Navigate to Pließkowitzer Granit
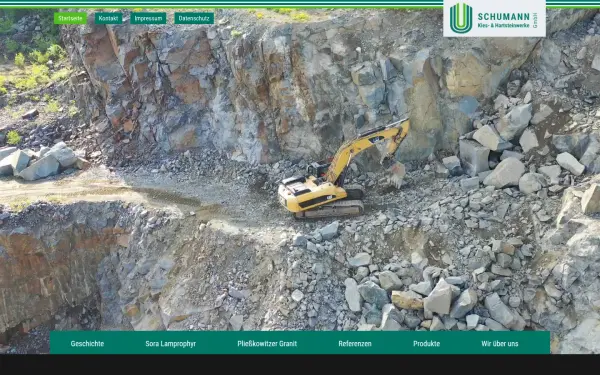This screenshot has height=375, width=600. [x=267, y=344]
